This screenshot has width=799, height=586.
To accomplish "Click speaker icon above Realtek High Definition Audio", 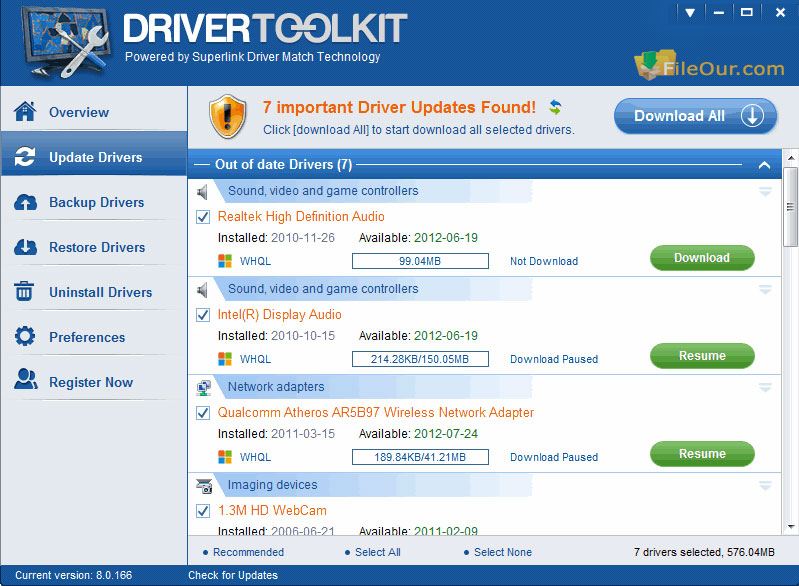I will (202, 192).
